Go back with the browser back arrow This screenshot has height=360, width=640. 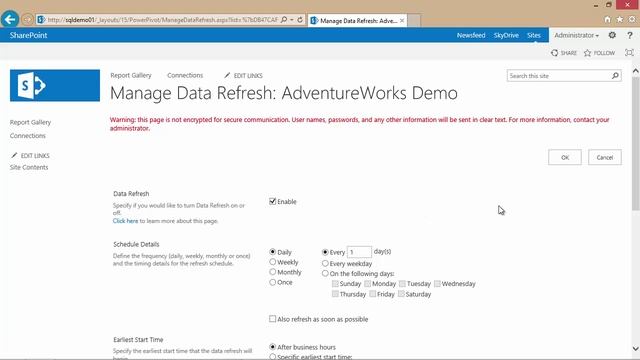[10, 19]
